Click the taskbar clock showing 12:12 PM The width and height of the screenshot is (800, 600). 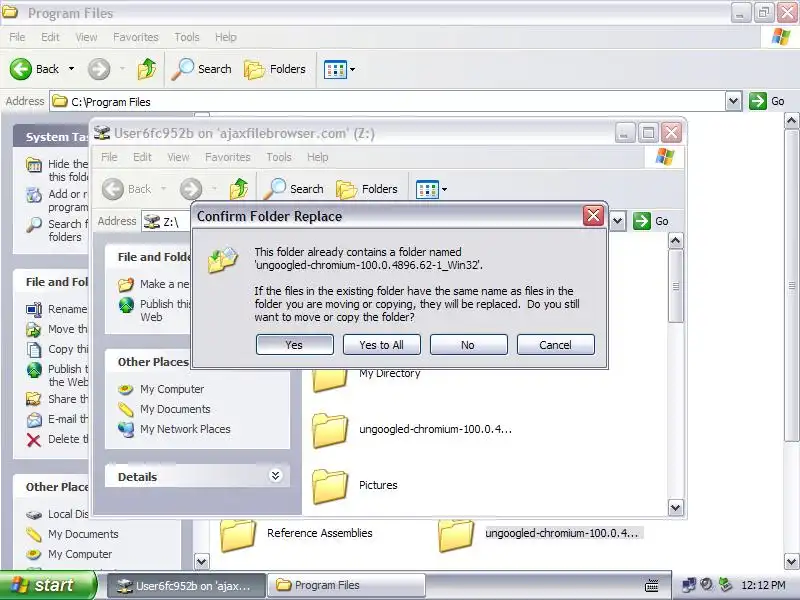pyautogui.click(x=763, y=585)
